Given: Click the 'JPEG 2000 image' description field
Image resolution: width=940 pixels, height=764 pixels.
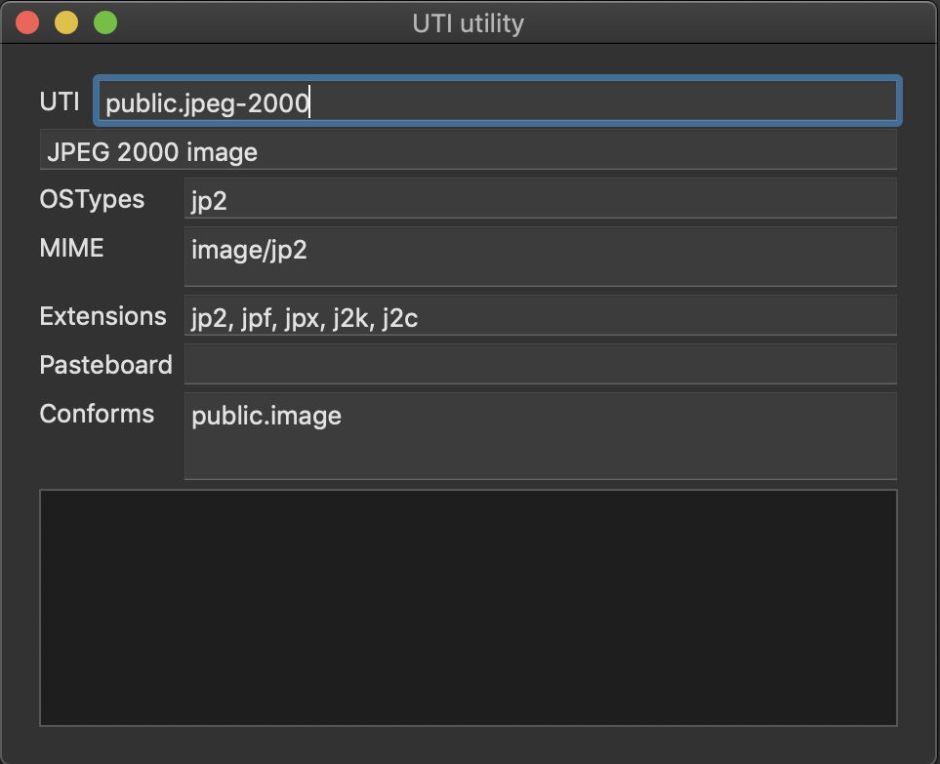Looking at the screenshot, I should coord(468,152).
